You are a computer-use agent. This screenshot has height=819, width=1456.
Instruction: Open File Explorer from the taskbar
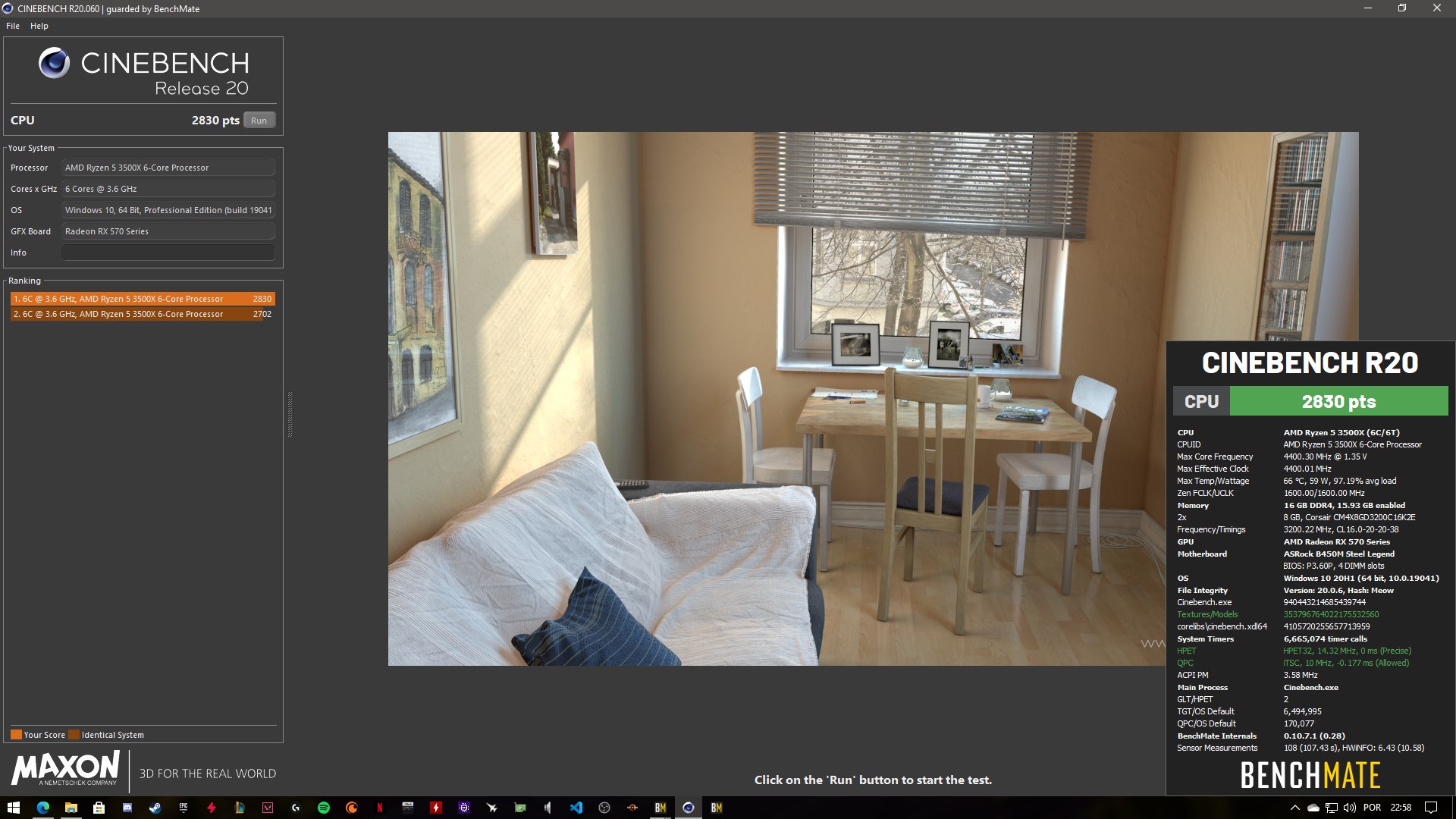click(71, 808)
